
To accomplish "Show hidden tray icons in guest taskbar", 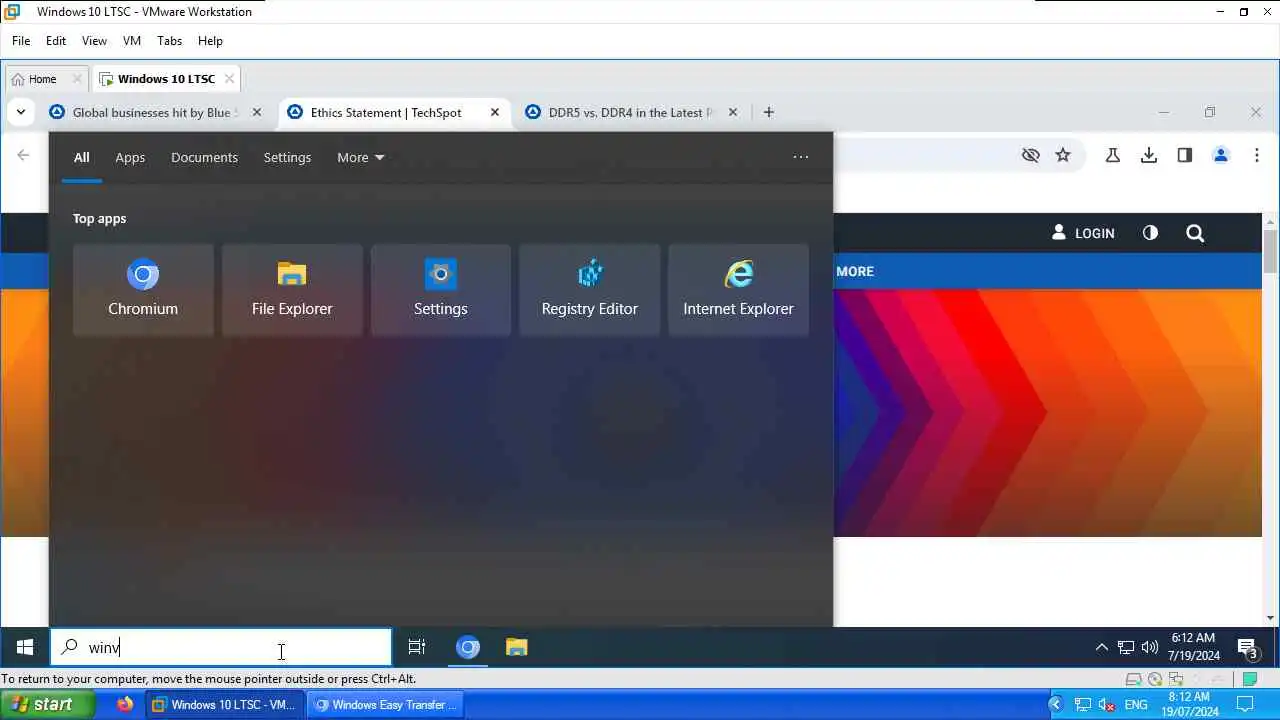I will coord(1102,647).
